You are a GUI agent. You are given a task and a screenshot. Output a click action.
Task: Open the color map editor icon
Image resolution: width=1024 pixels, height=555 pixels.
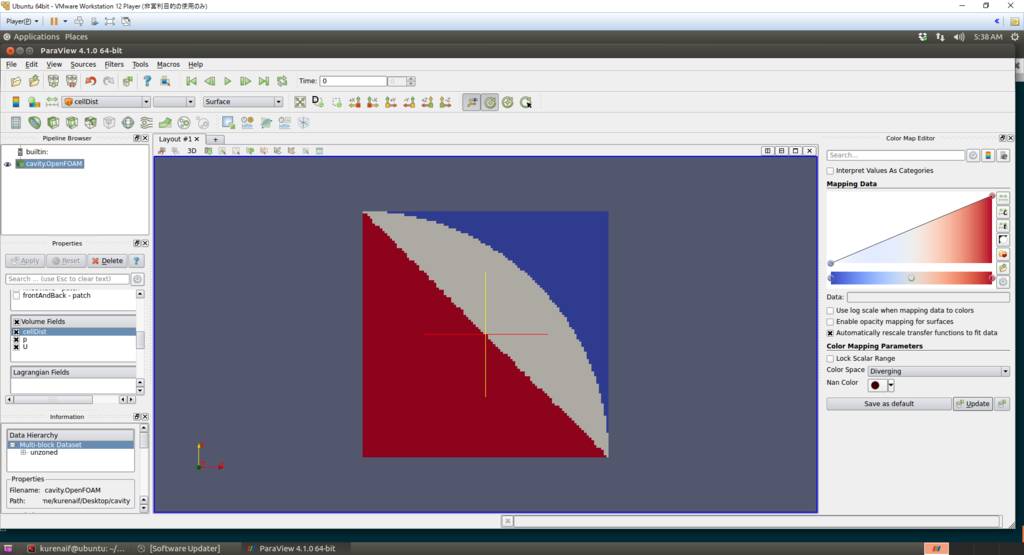(34, 102)
